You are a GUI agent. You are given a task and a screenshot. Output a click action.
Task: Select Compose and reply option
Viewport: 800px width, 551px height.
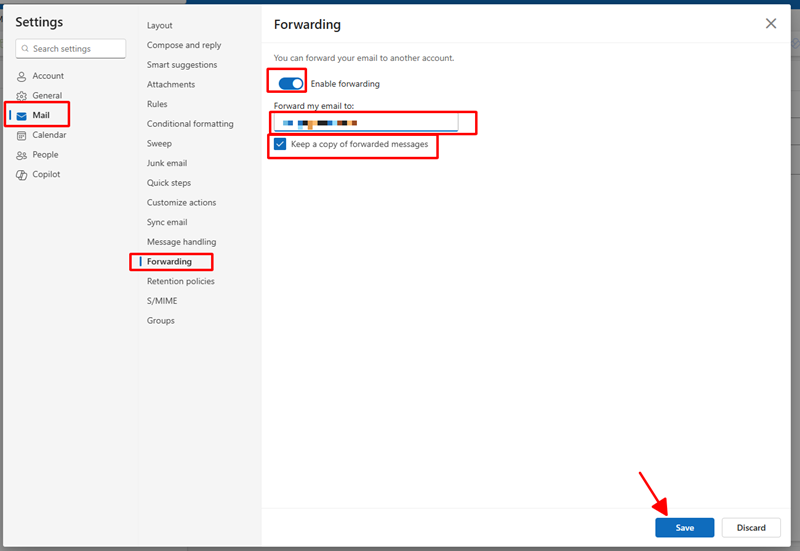pyautogui.click(x=184, y=45)
